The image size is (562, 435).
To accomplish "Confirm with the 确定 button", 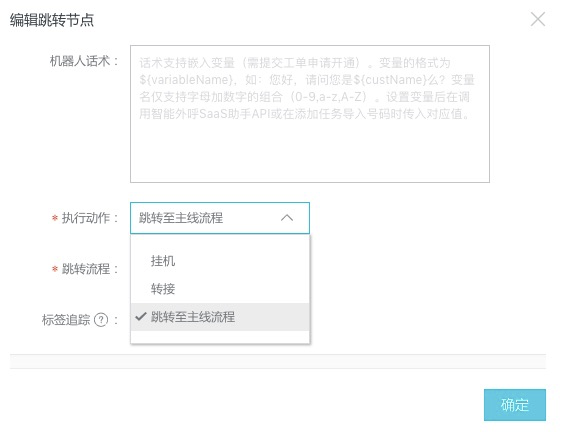I will [515, 405].
